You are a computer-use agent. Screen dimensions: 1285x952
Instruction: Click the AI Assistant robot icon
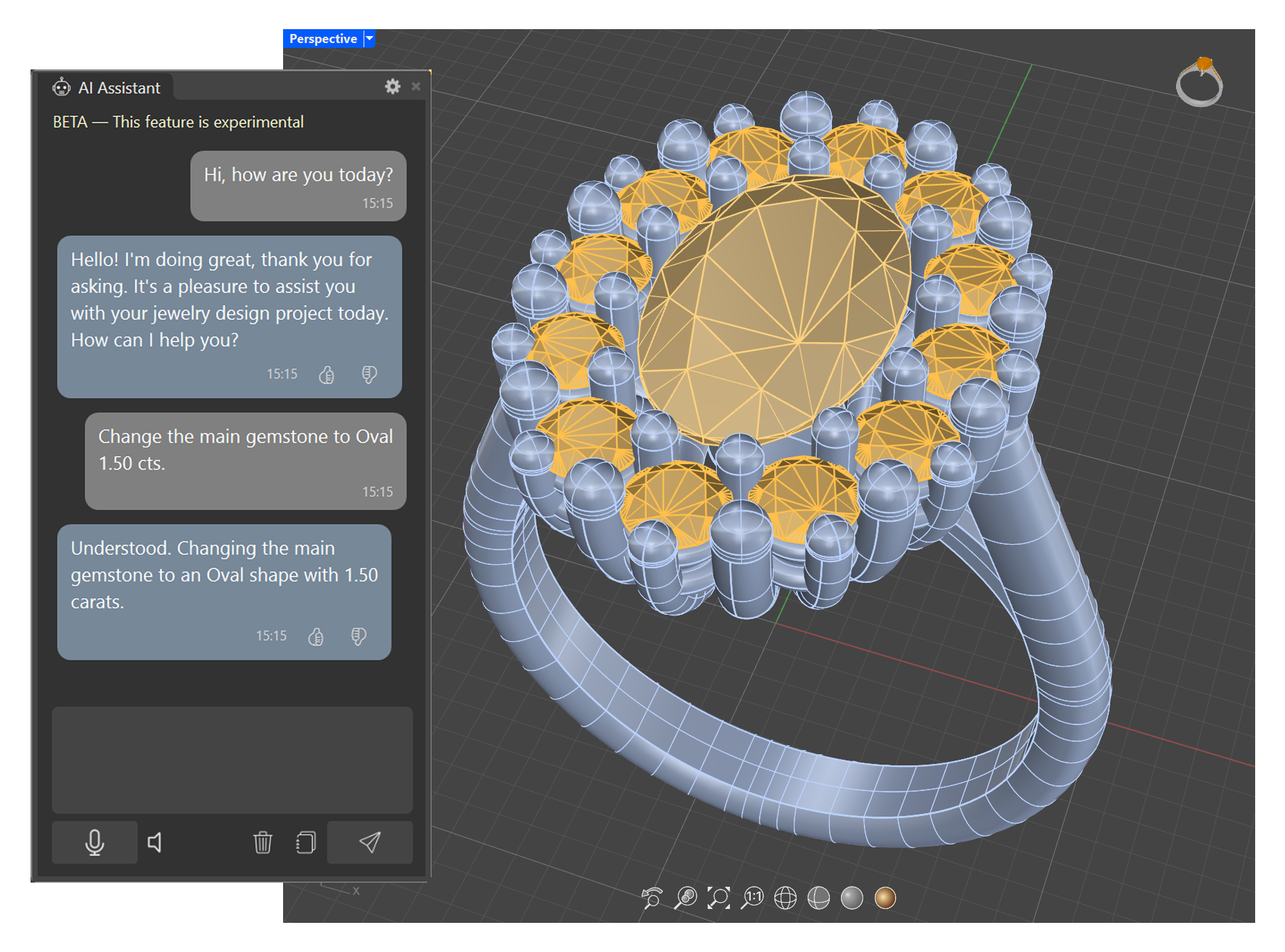point(62,87)
